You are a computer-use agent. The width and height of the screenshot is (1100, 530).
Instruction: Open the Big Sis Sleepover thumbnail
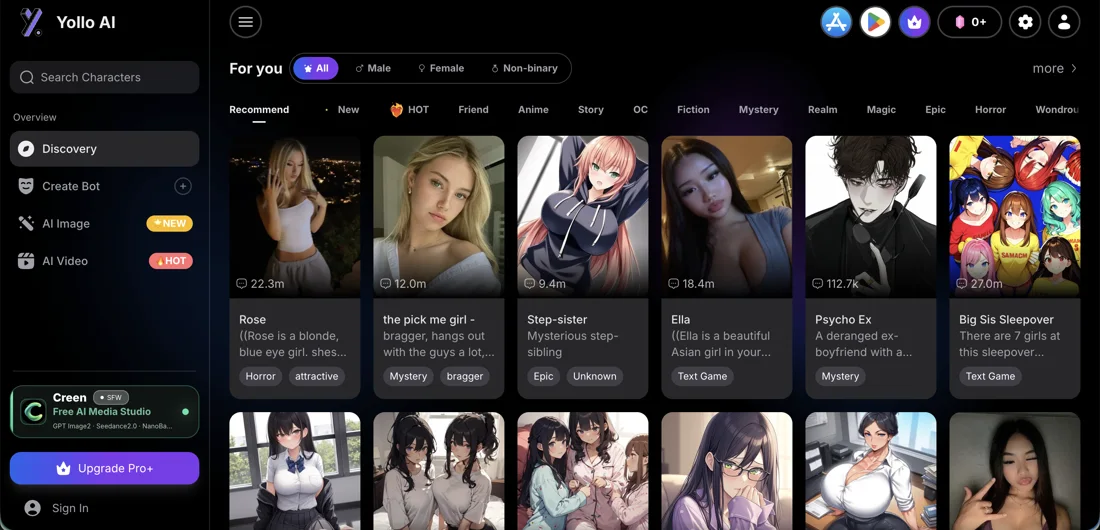click(x=1014, y=216)
